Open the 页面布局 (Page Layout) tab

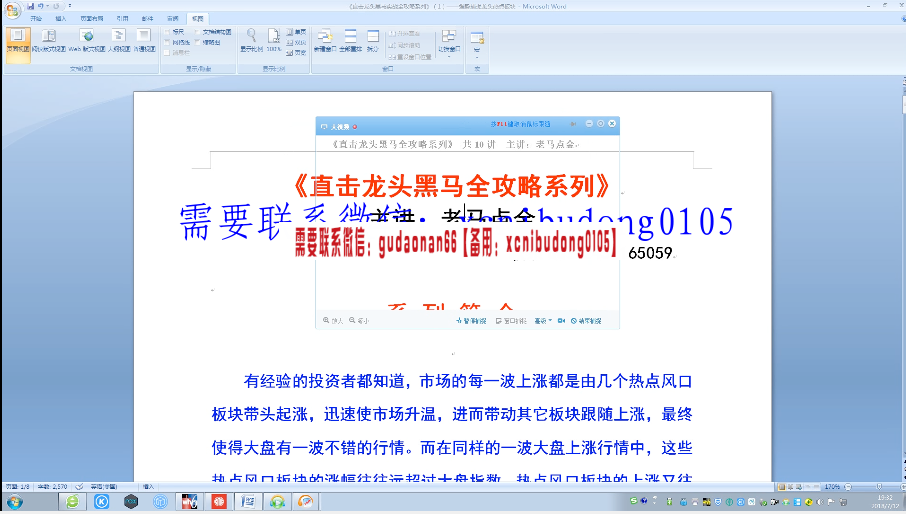(92, 18)
